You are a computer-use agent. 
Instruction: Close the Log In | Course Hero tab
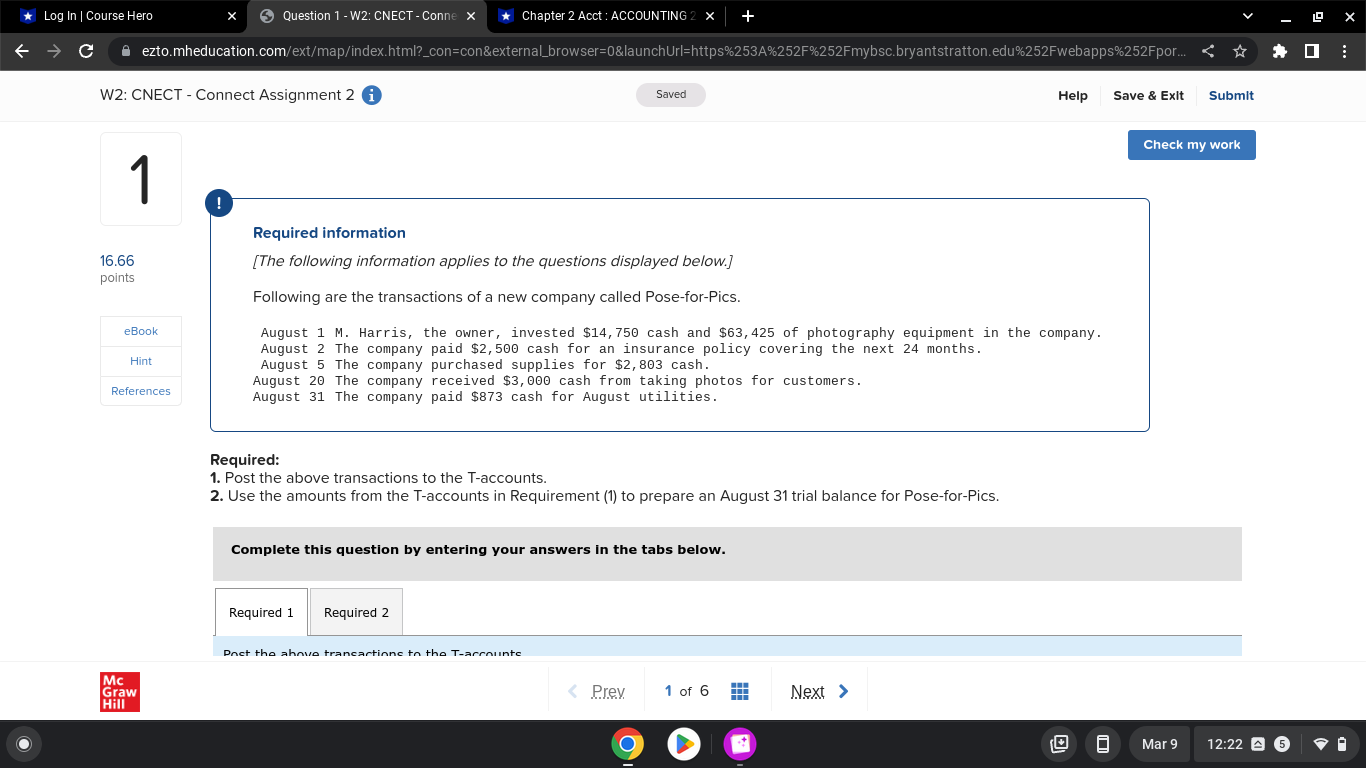(232, 16)
